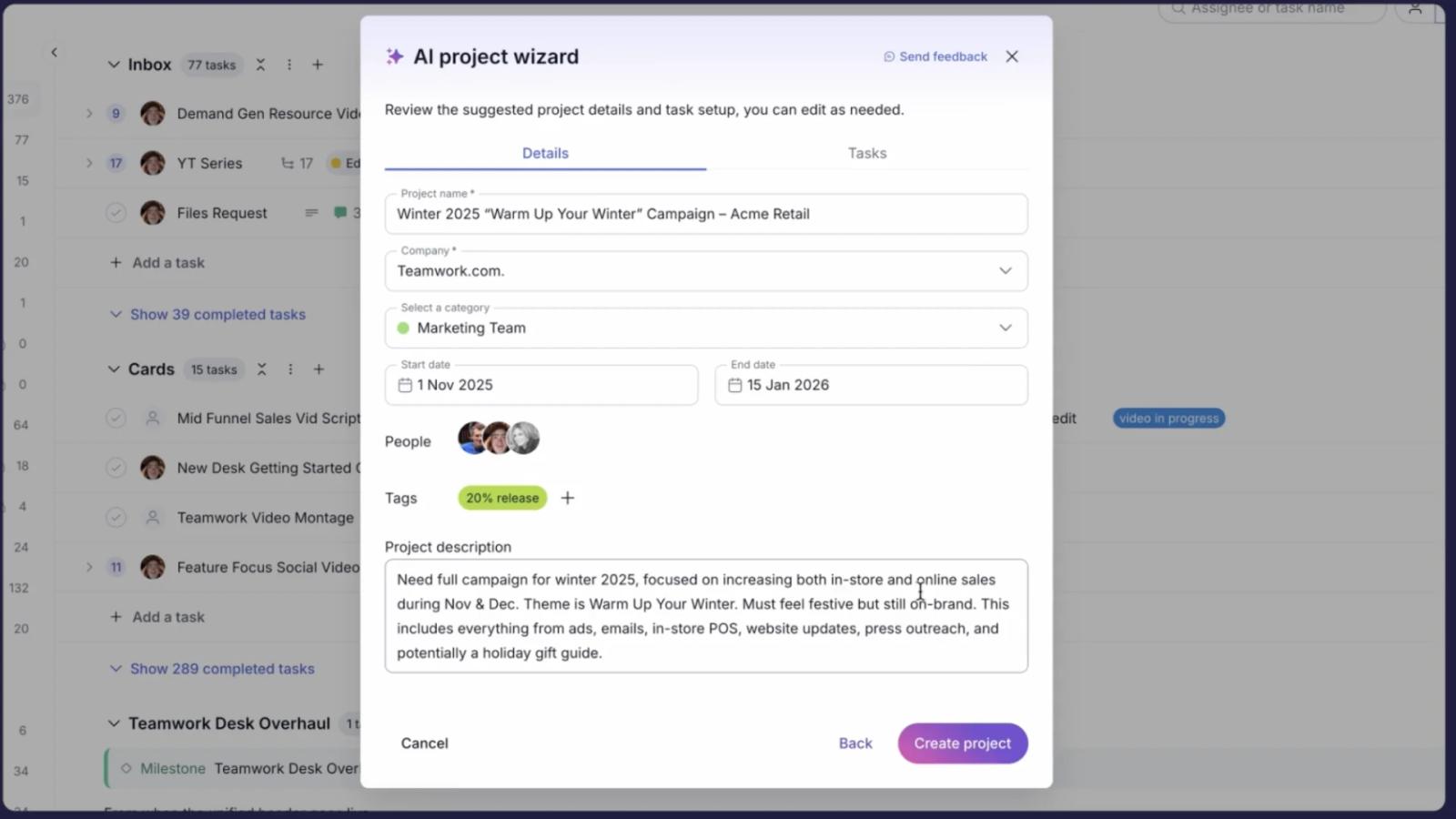Viewport: 1456px width, 819px height.
Task: Open the Files Request comments icon
Action: tap(340, 213)
